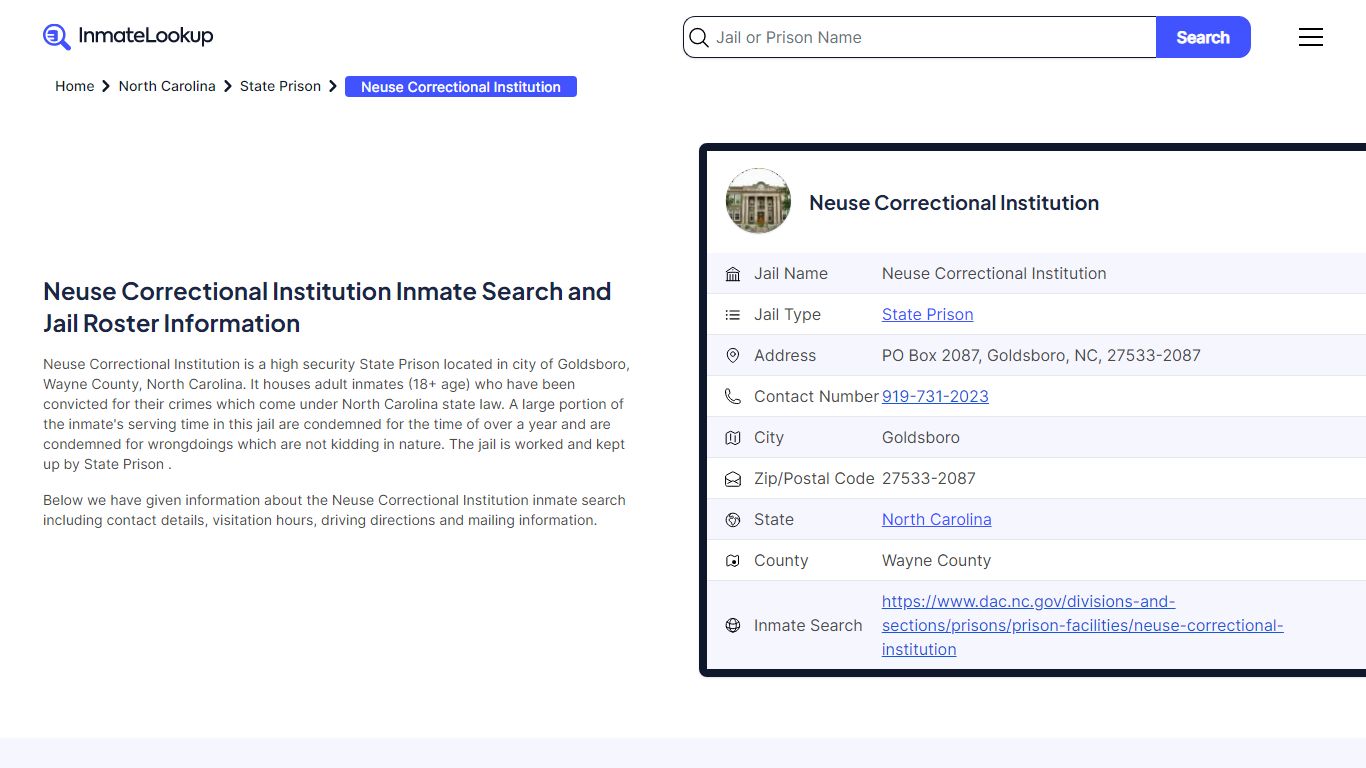Click the Inmate Search label
The height and width of the screenshot is (768, 1366).
tap(808, 625)
